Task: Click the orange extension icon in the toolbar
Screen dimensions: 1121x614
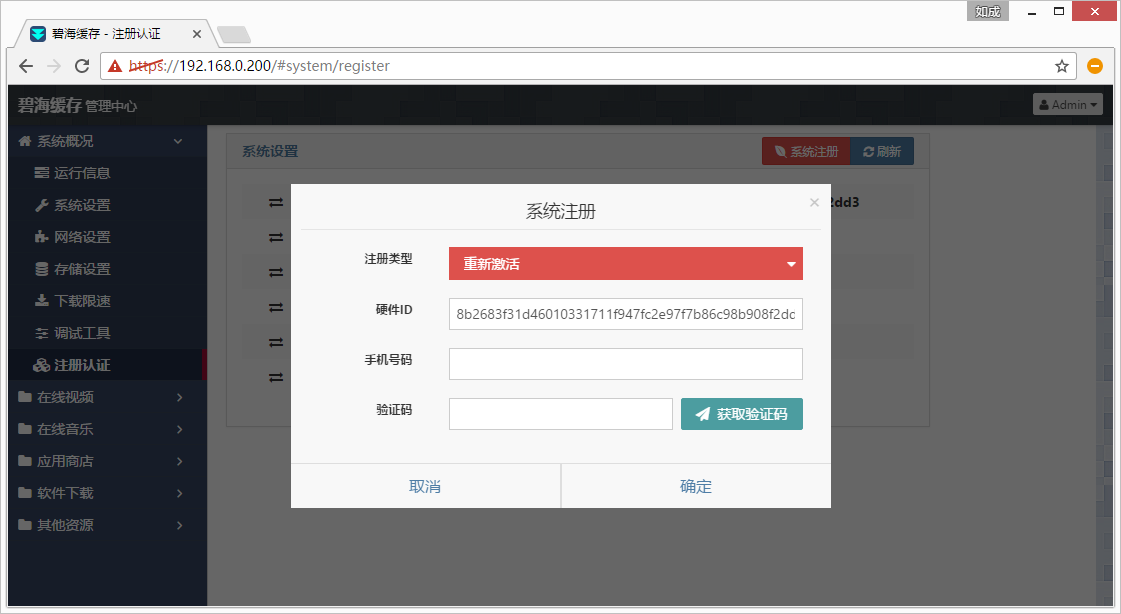Action: [1095, 66]
